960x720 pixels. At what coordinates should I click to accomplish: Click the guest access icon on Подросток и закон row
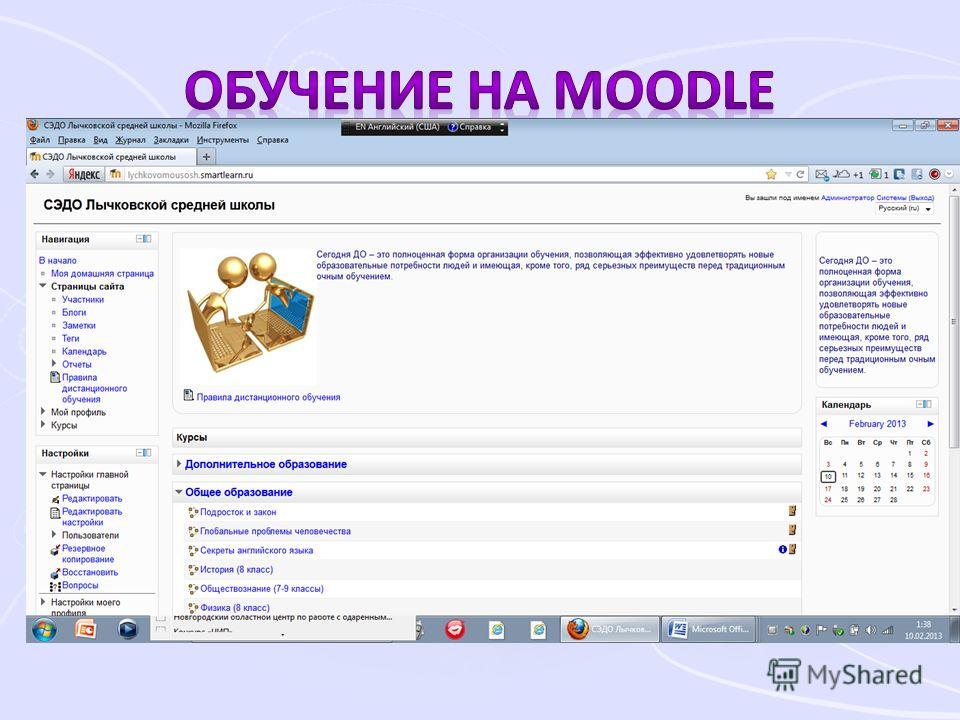click(x=792, y=511)
